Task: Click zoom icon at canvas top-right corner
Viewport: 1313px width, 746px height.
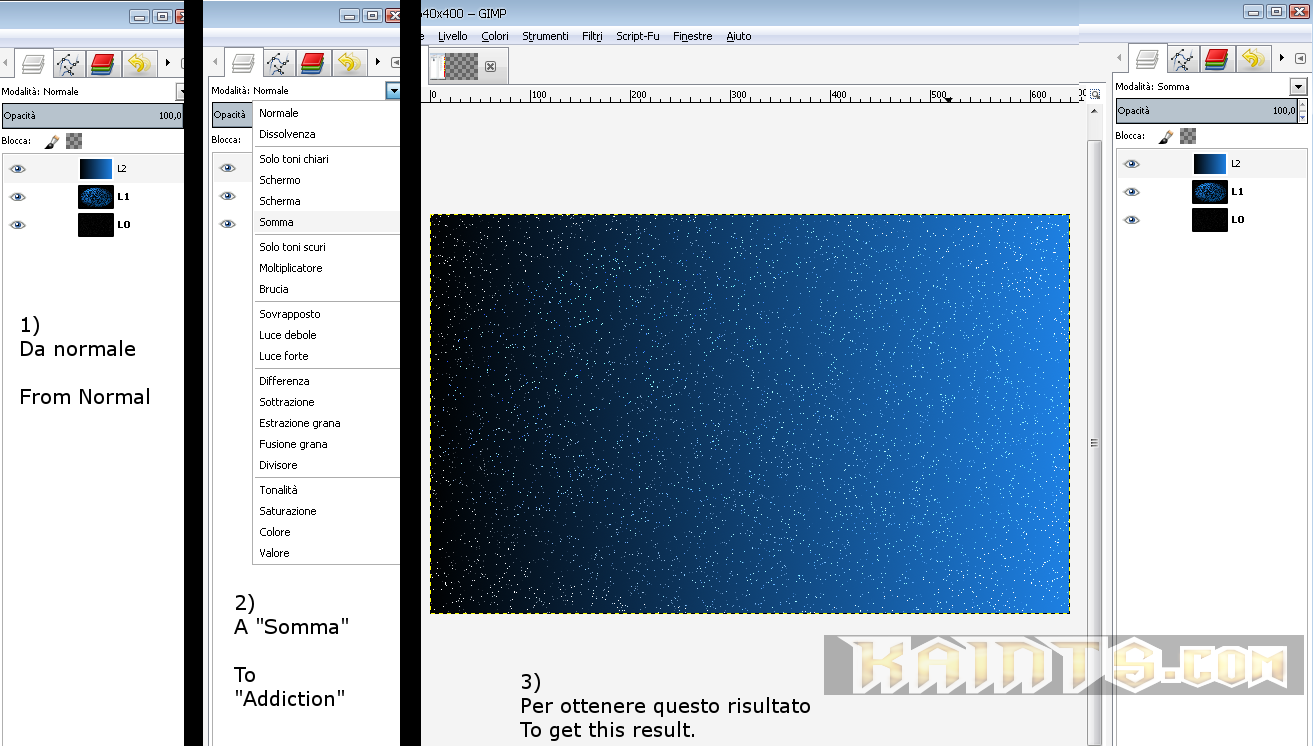Action: [x=1095, y=95]
